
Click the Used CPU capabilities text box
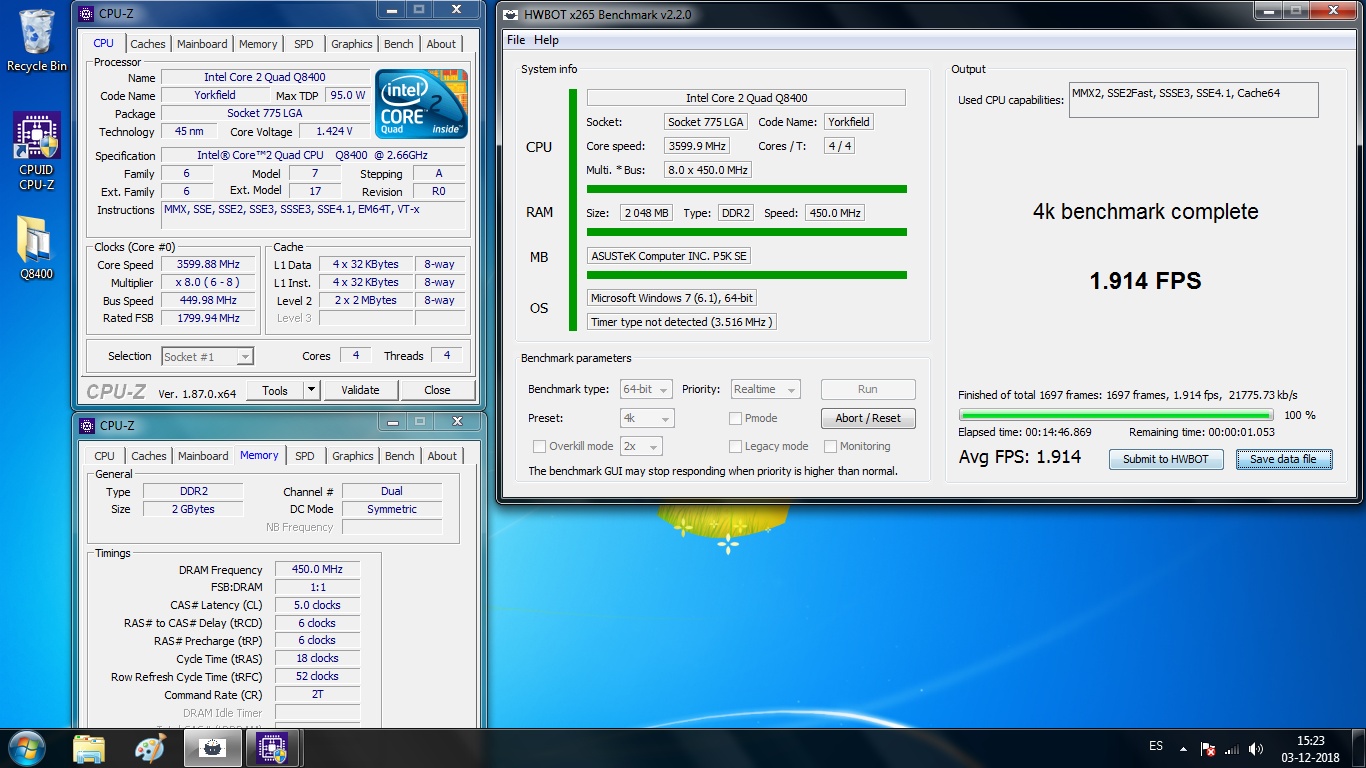pyautogui.click(x=1193, y=100)
